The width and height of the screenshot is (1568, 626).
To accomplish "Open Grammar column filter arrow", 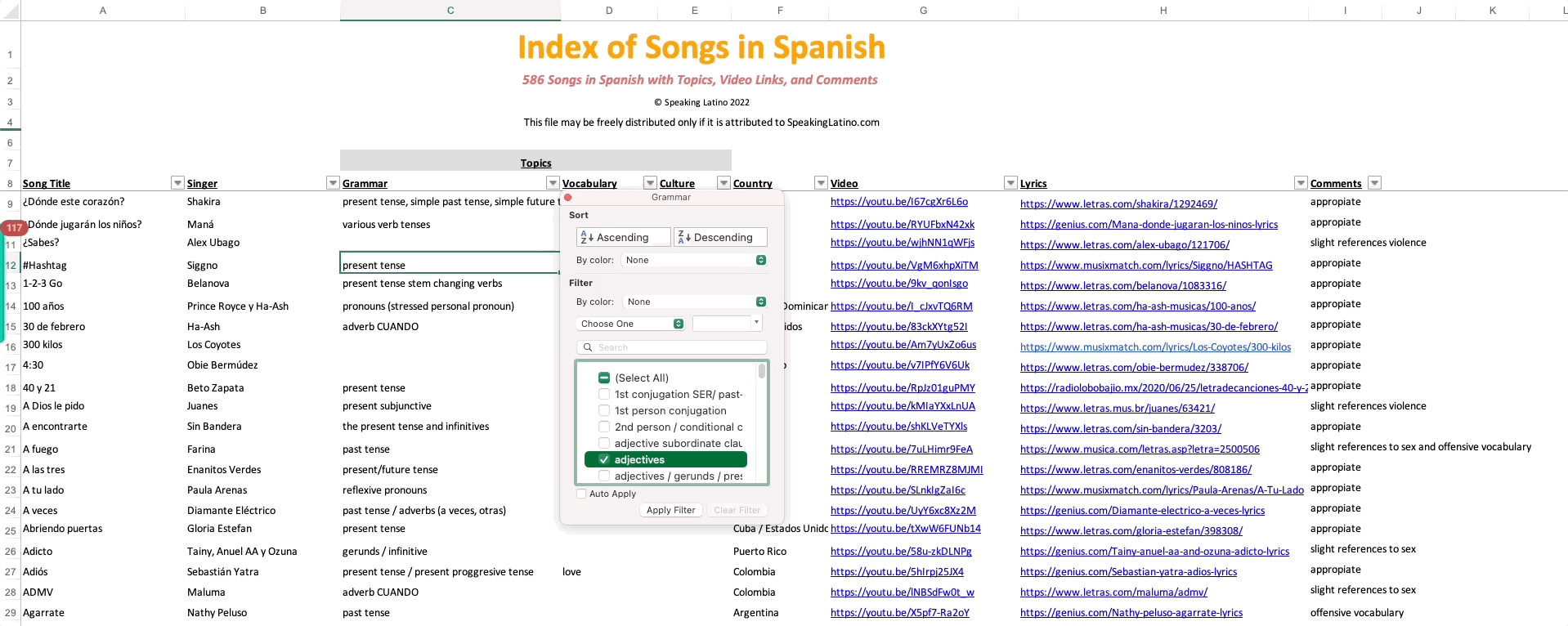I will pyautogui.click(x=553, y=183).
